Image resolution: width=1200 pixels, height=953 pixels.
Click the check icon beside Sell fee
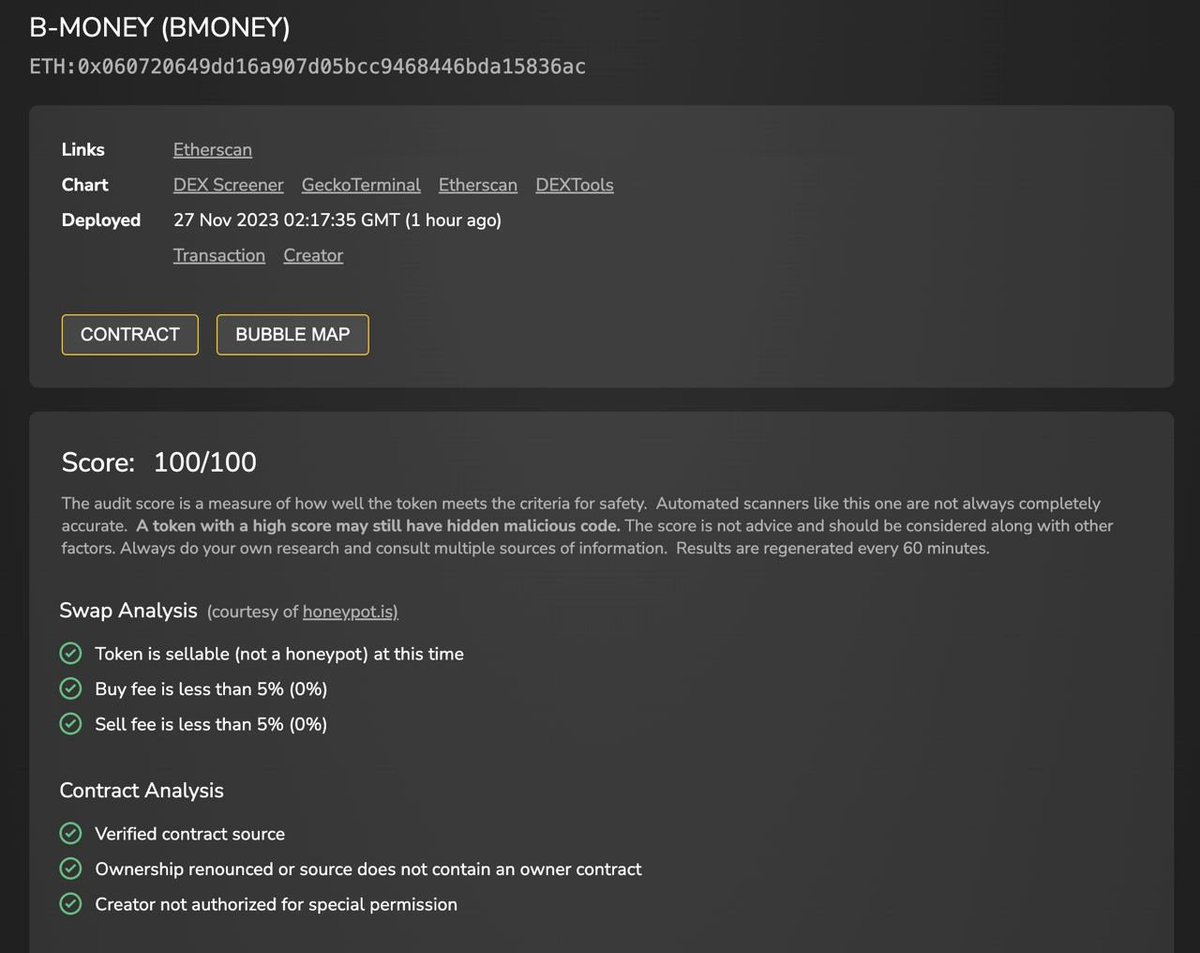[70, 724]
